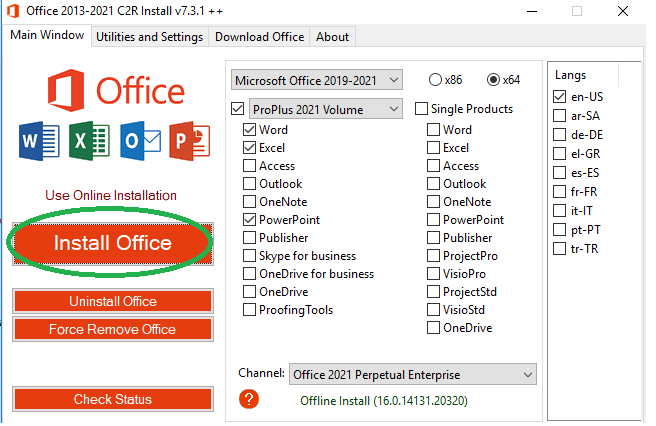Click the Uninstall Office button
The width and height of the screenshot is (656, 426).
coord(113,301)
